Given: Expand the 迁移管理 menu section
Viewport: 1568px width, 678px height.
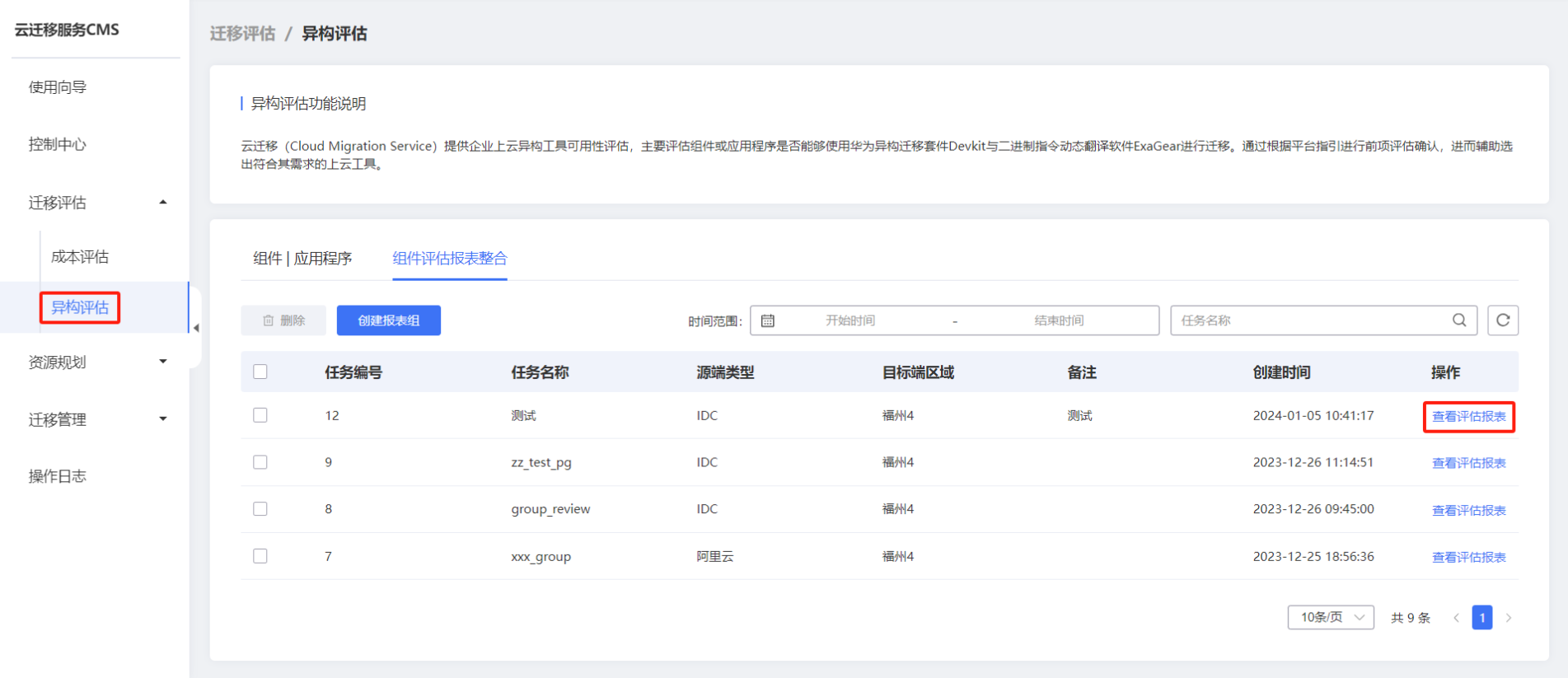Looking at the screenshot, I should point(162,419).
